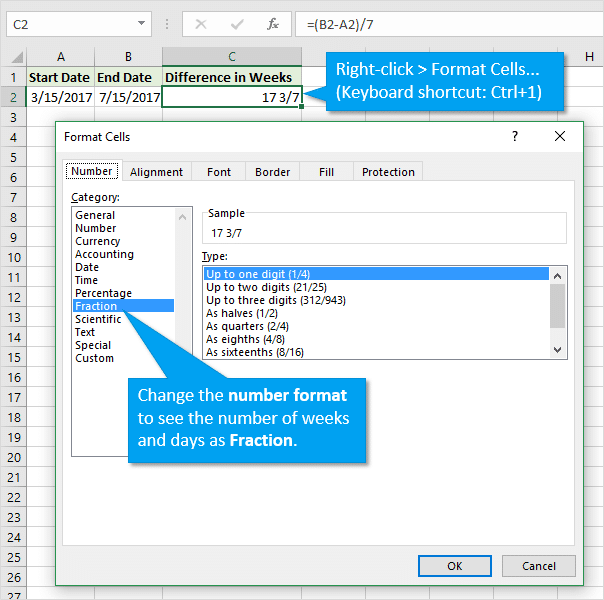
Task: Switch to the Border tab
Action: point(272,172)
